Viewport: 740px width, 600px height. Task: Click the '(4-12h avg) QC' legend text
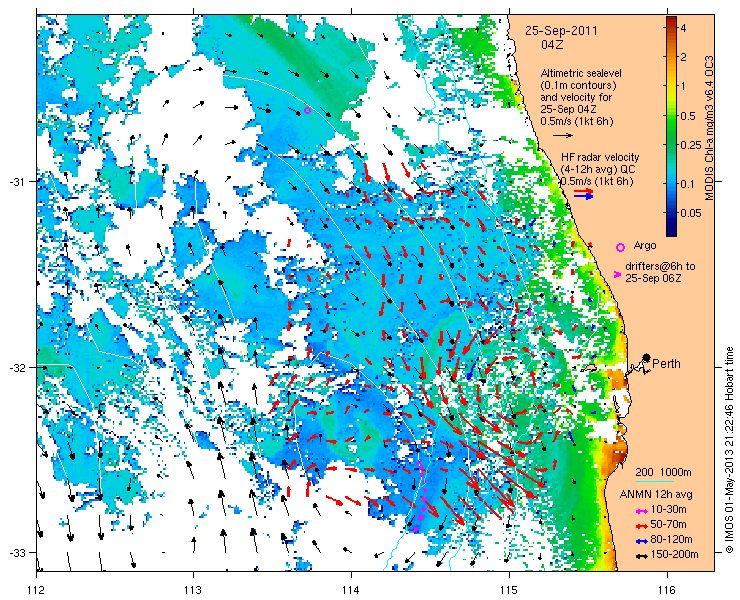click(597, 169)
